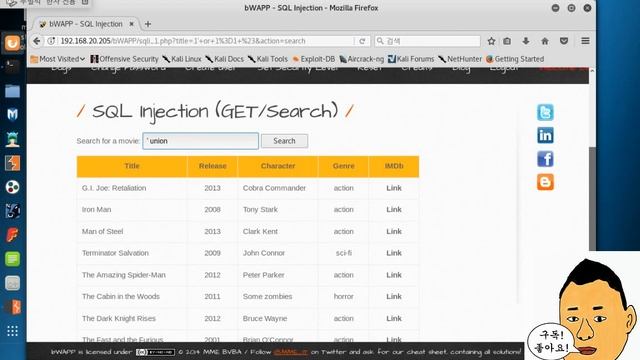Viewport: 640px width, 360px height.
Task: Click the Creative Commons license badge
Action: click(x=155, y=352)
